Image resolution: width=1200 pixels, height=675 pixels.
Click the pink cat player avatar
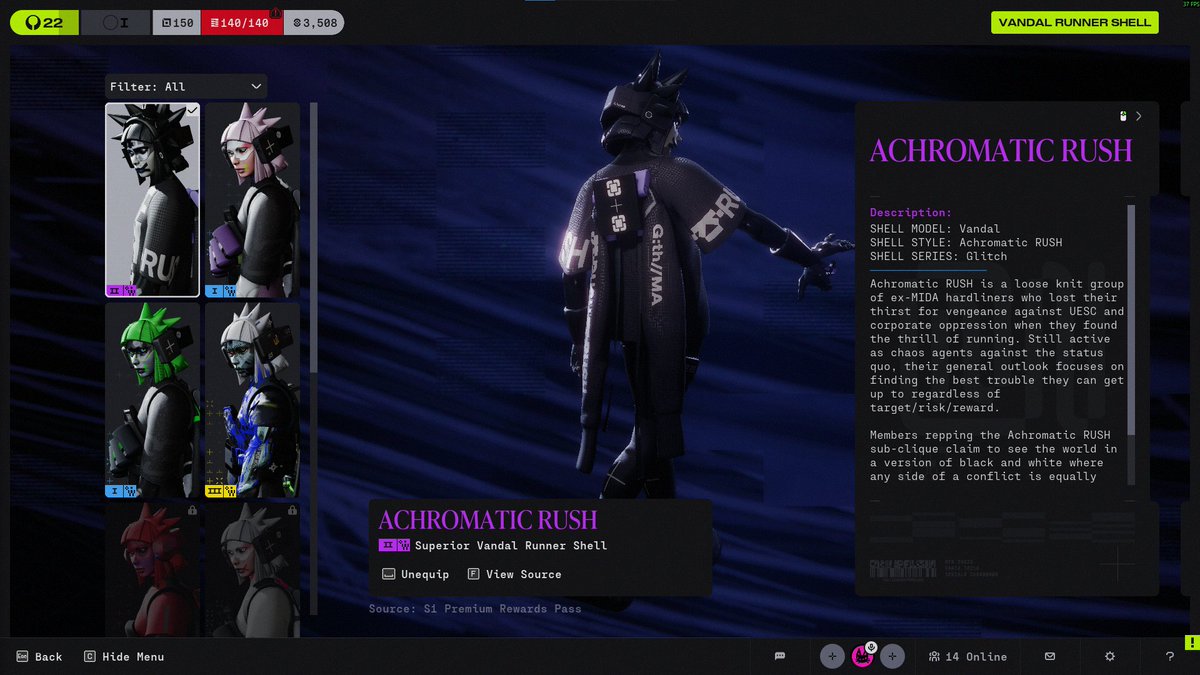click(862, 656)
